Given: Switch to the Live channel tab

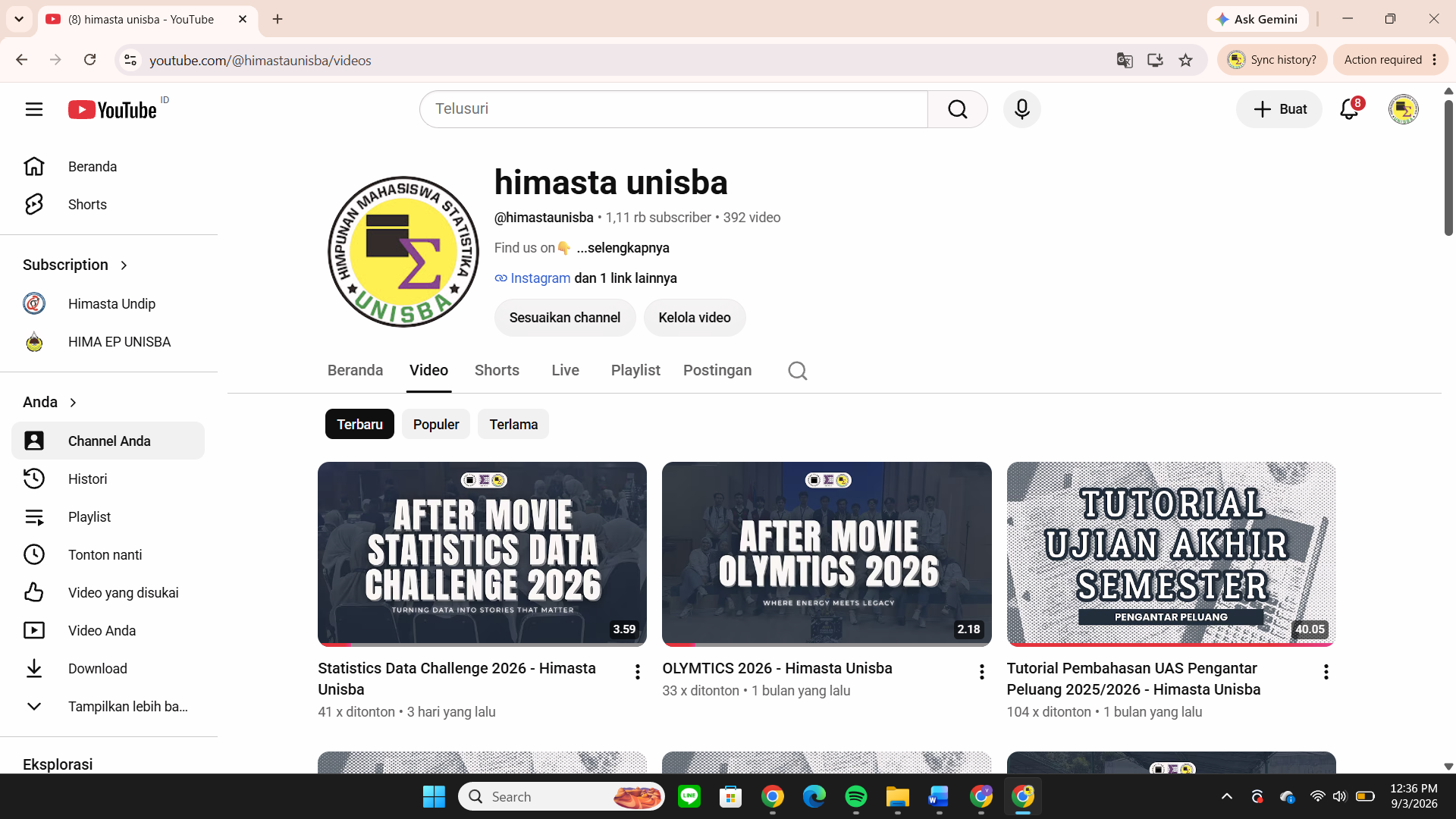Looking at the screenshot, I should coord(565,371).
